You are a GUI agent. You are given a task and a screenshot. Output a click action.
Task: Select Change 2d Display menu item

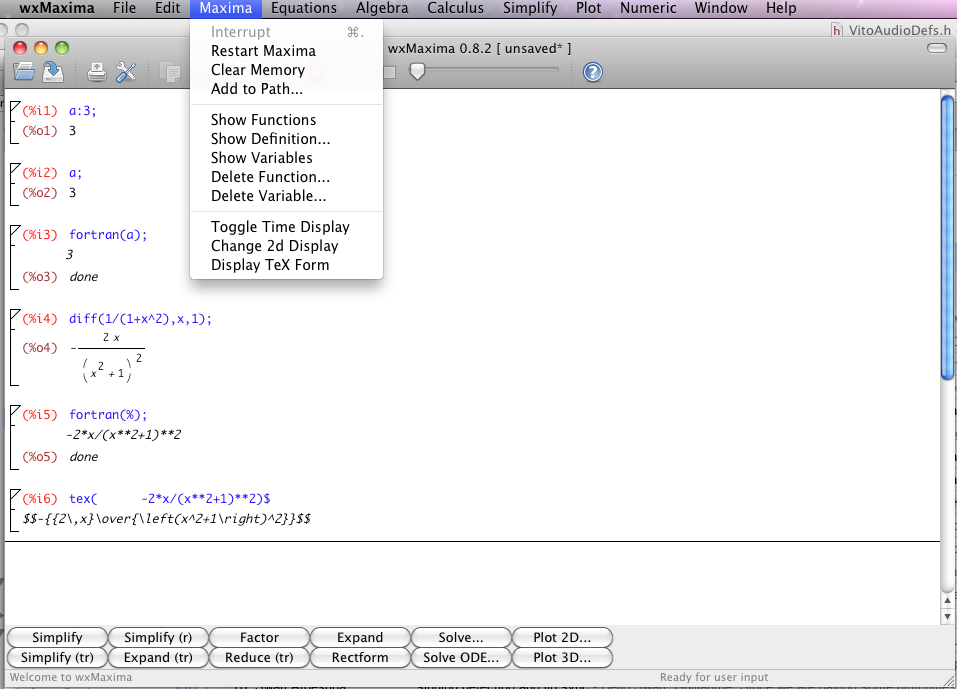click(x=286, y=245)
